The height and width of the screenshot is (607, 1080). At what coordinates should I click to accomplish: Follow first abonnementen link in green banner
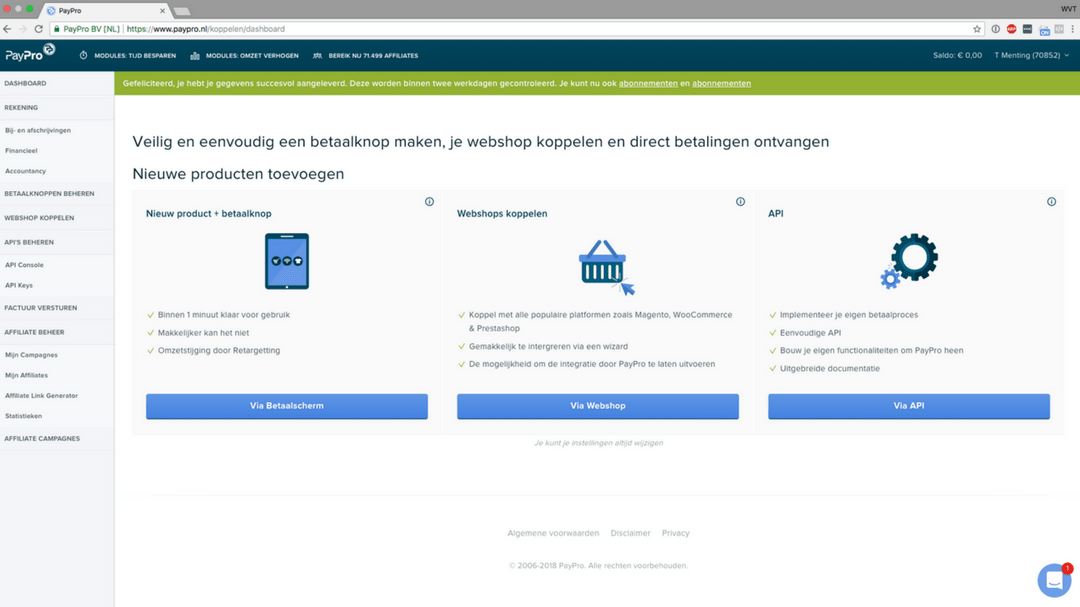tap(648, 83)
